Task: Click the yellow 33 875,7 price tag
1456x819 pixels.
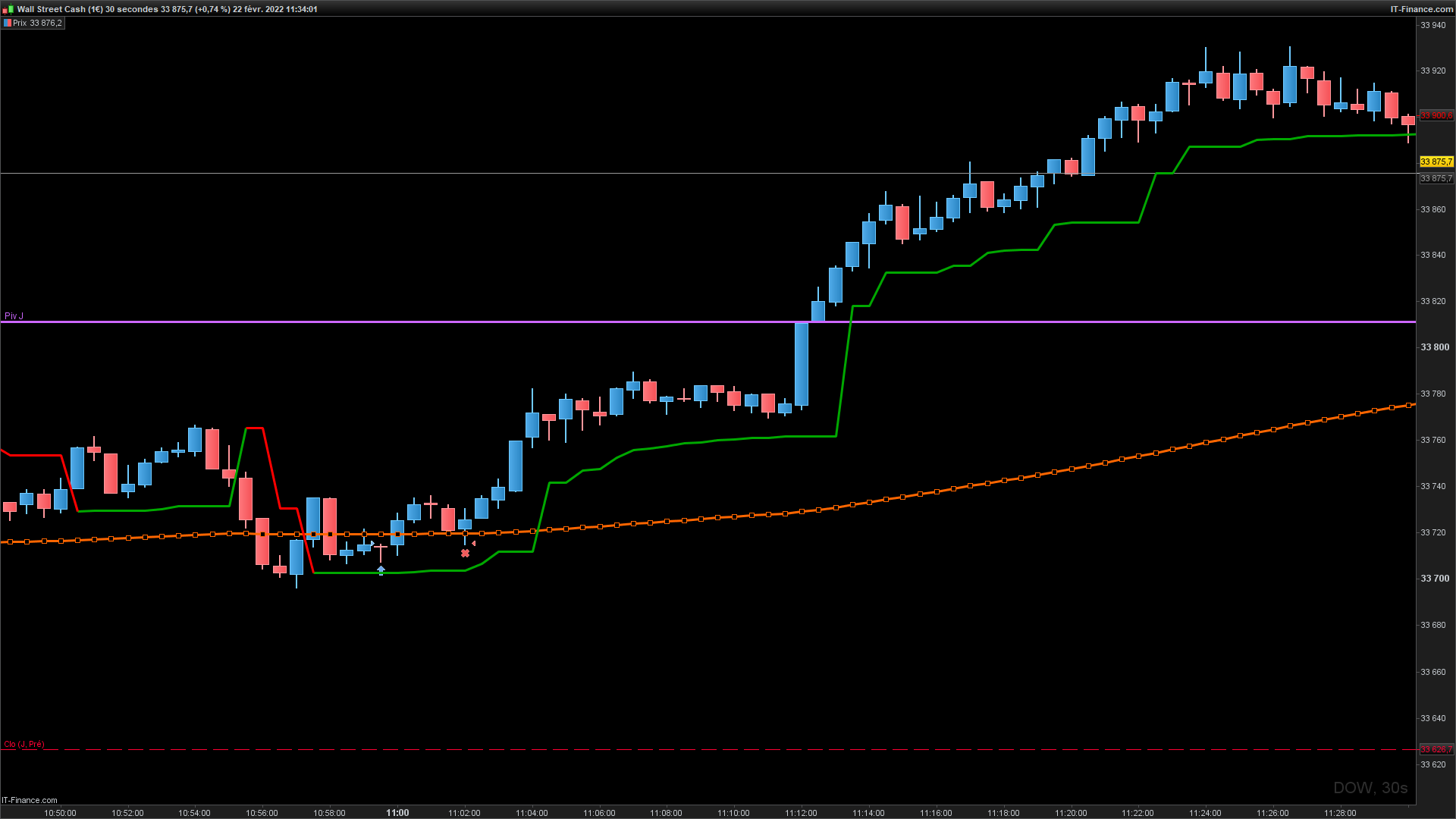Action: pos(1436,162)
